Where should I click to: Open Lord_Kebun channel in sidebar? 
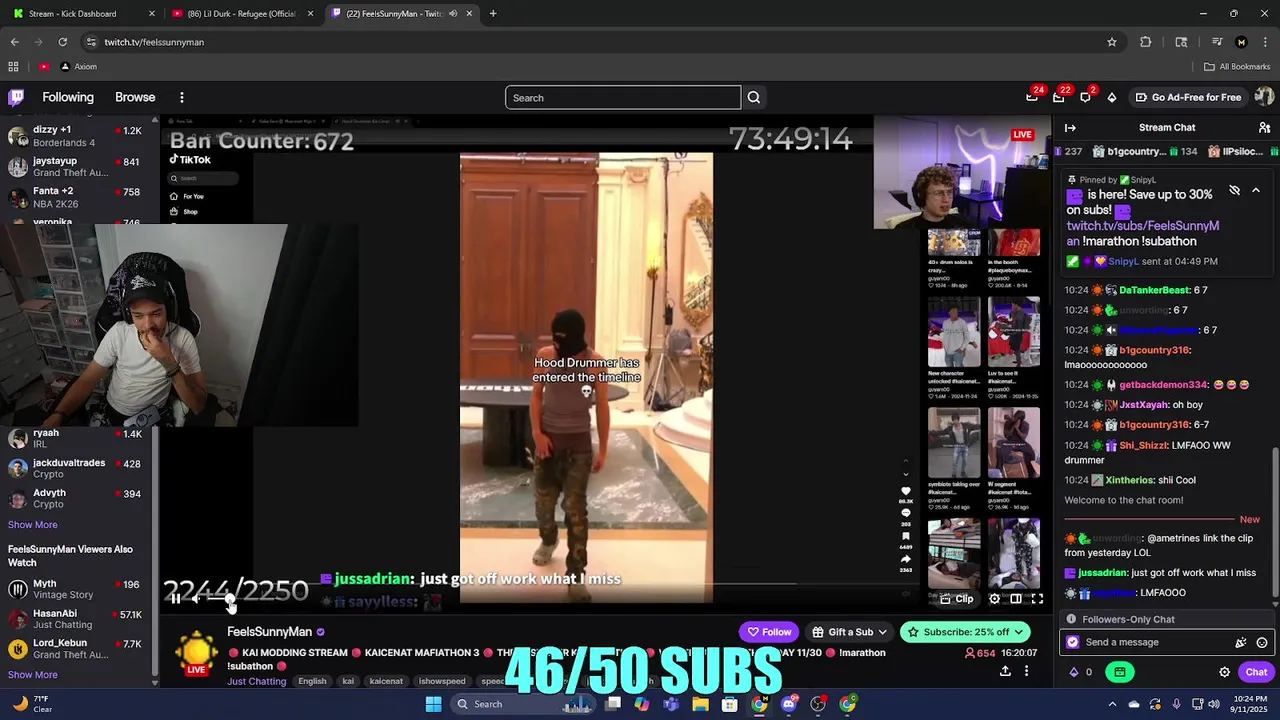[x=76, y=649]
